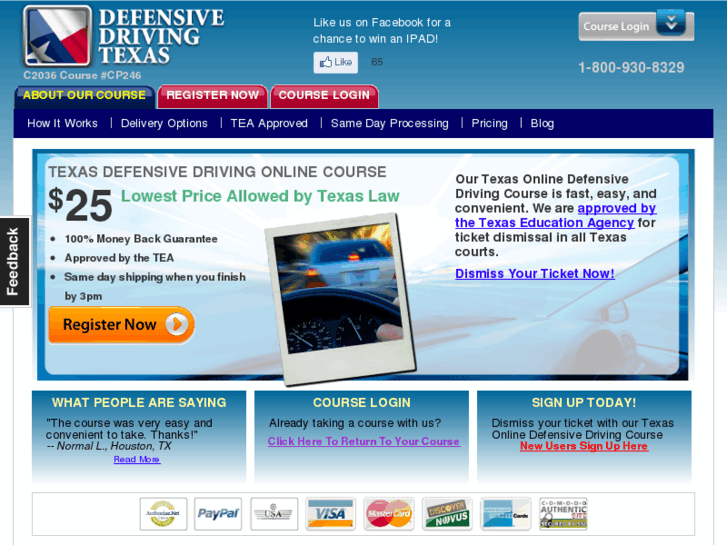Click the American Express Cards badge
Image resolution: width=727 pixels, height=545 pixels.
point(505,513)
